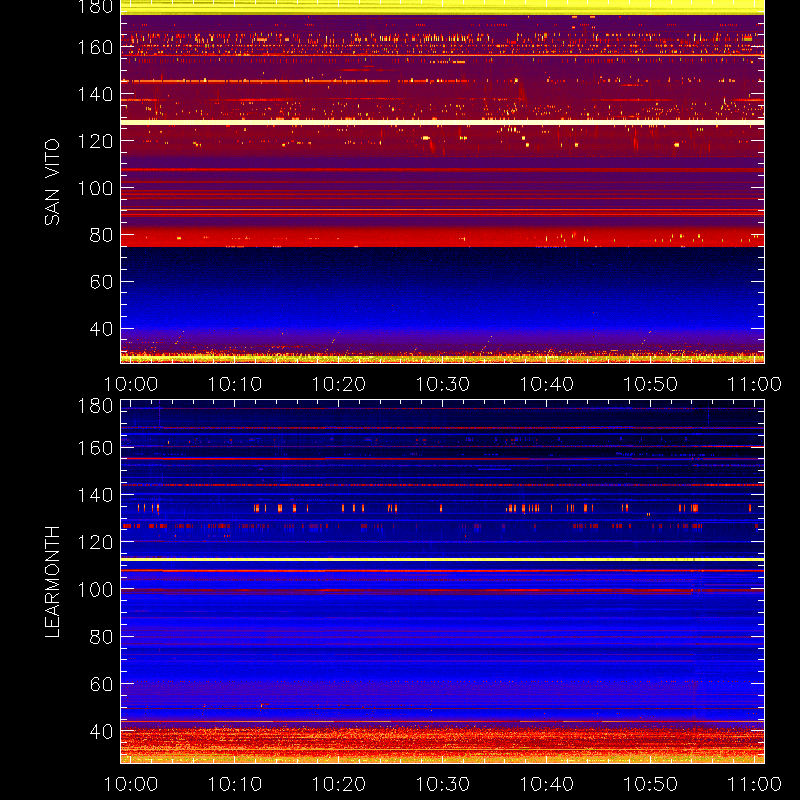Select the 160 tick label on San Vito axis
Image resolution: width=800 pixels, height=800 pixels.
pos(95,47)
